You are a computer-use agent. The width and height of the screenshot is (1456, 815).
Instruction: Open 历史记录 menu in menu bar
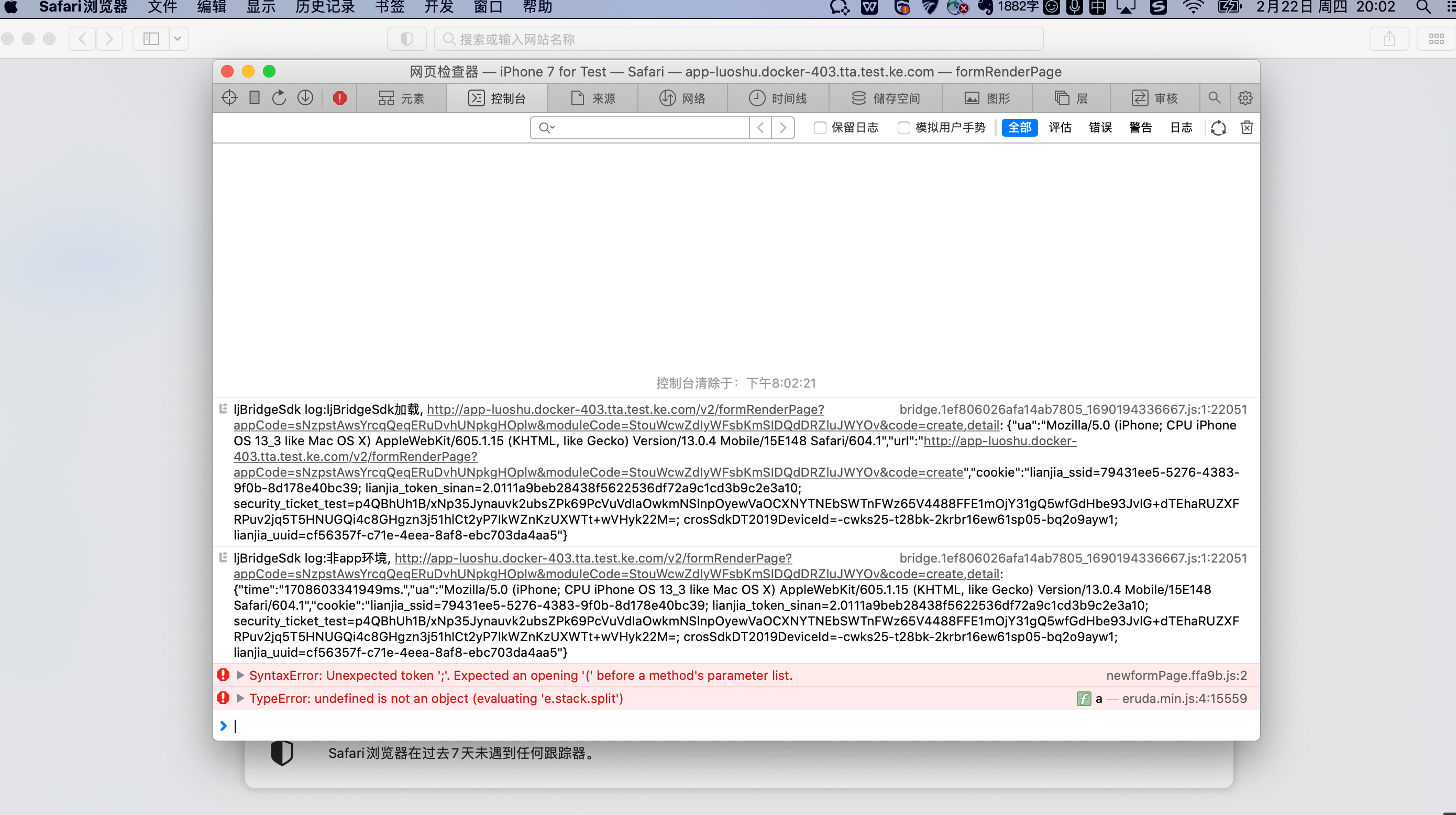(325, 7)
